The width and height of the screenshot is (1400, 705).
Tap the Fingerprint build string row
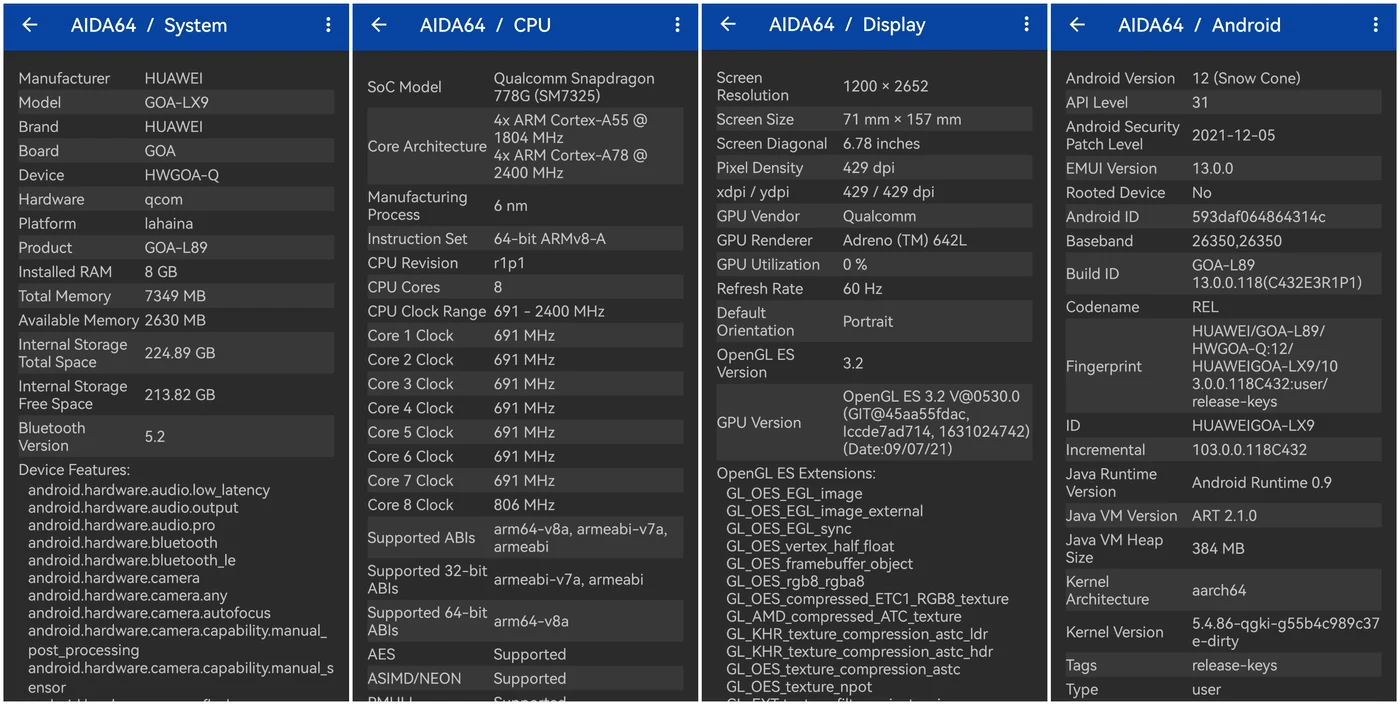(x=1222, y=366)
